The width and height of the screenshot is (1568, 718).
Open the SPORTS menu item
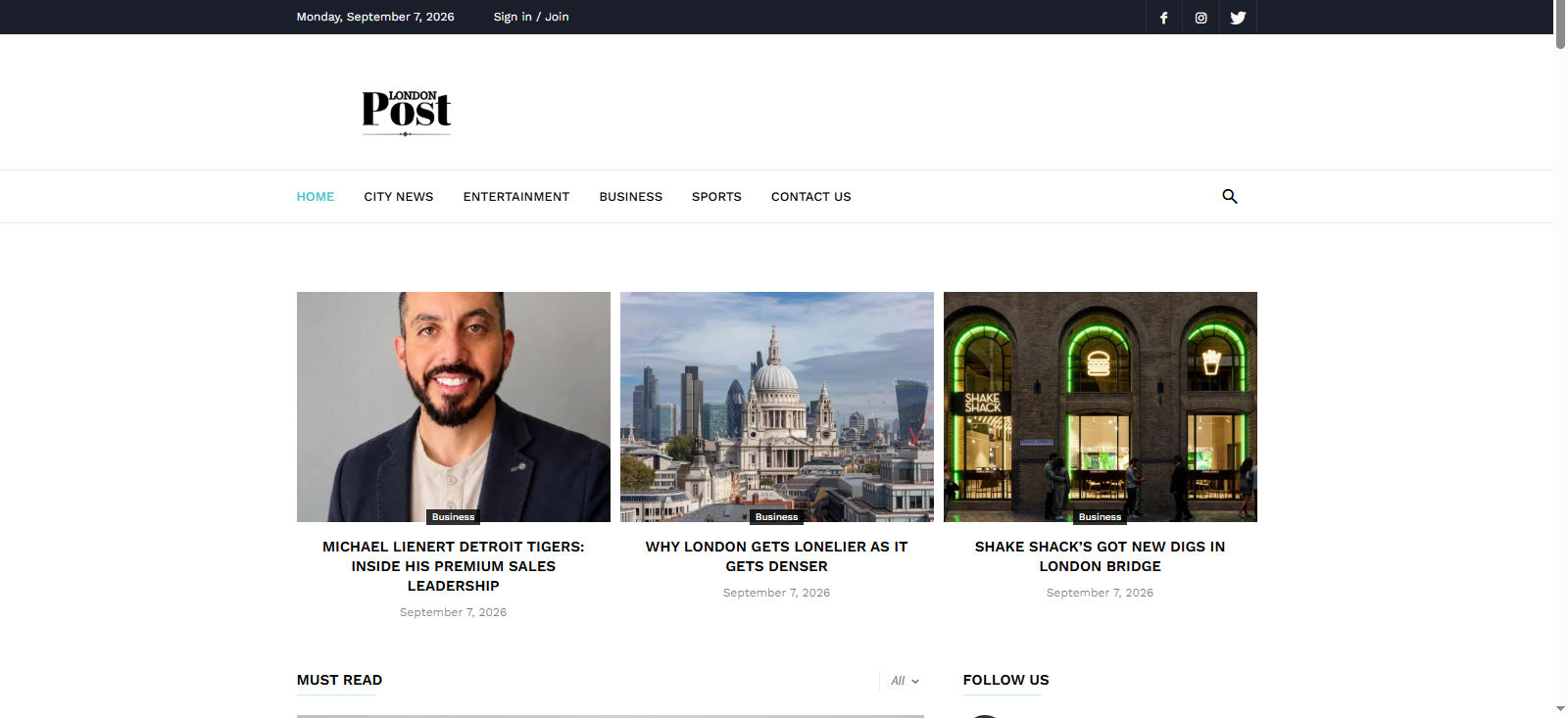(x=716, y=197)
